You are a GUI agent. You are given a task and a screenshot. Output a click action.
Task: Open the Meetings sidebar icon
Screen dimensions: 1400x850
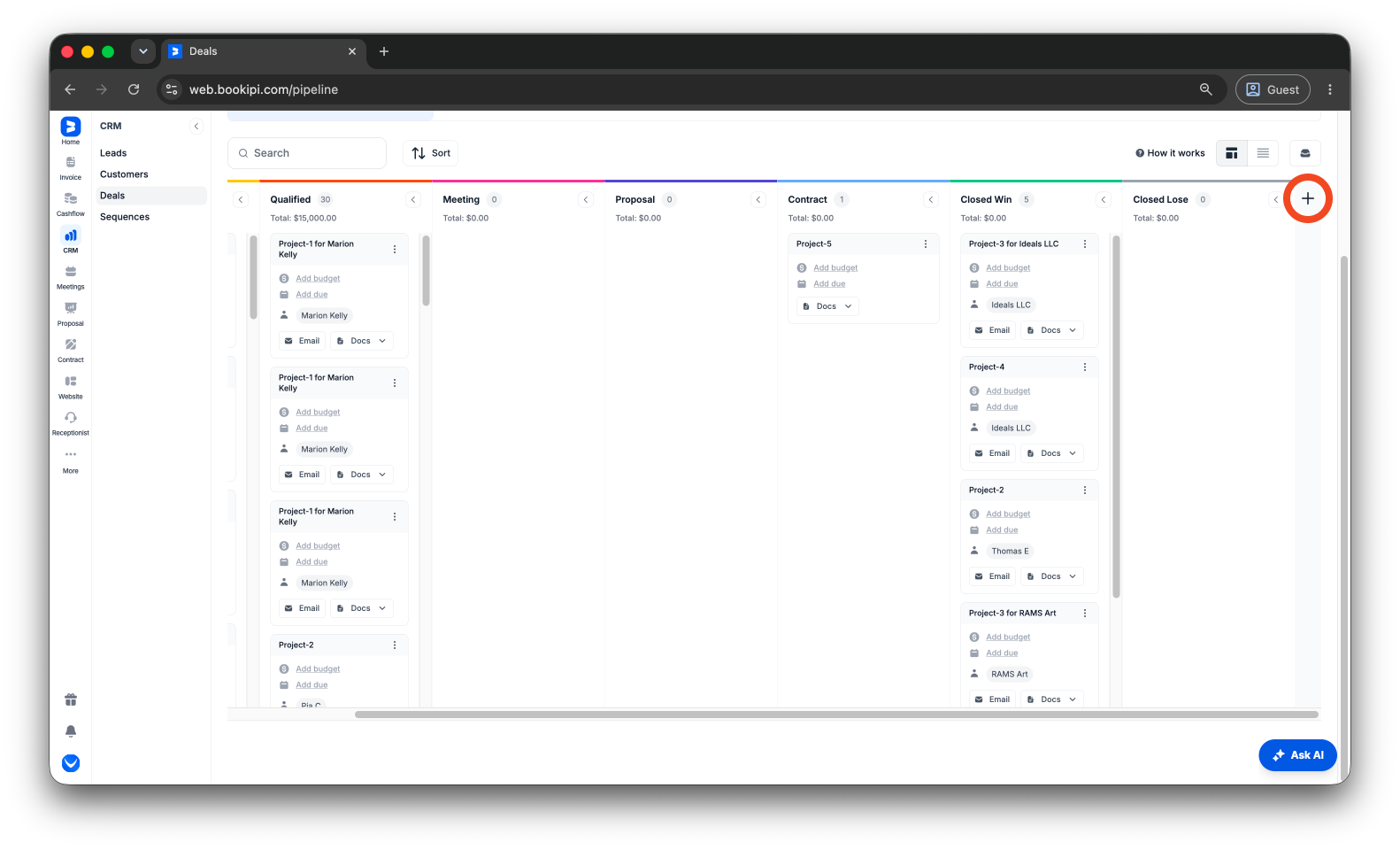pyautogui.click(x=71, y=272)
